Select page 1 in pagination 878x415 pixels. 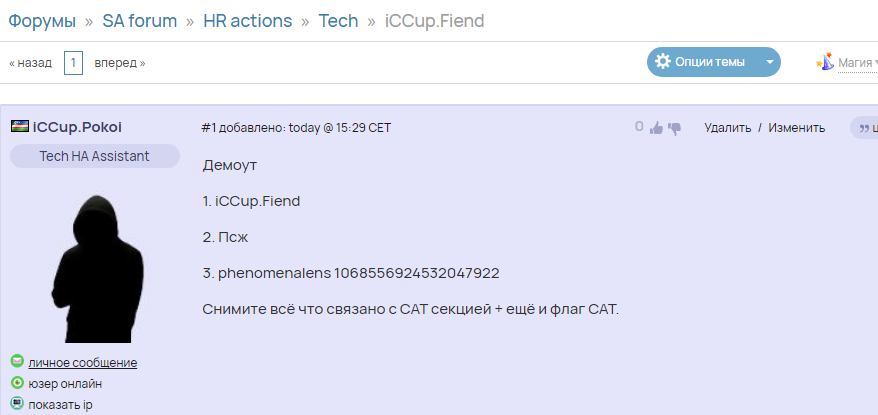[73, 62]
